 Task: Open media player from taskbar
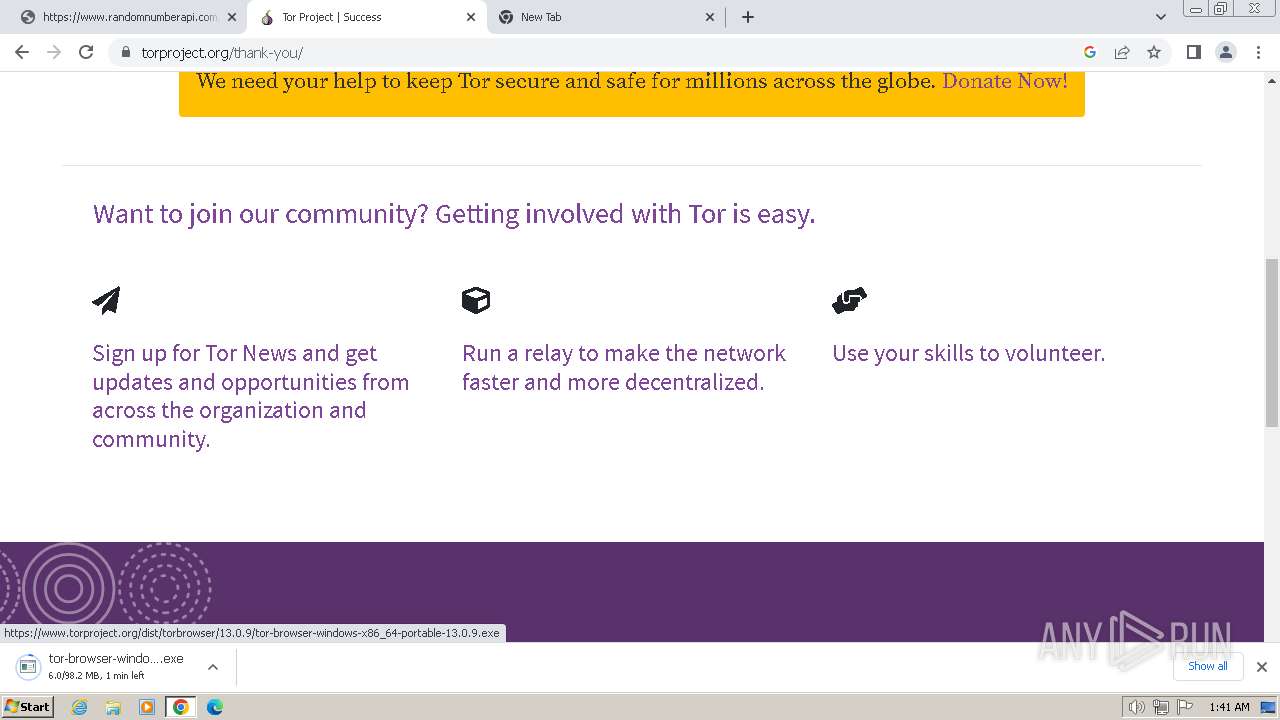point(147,707)
